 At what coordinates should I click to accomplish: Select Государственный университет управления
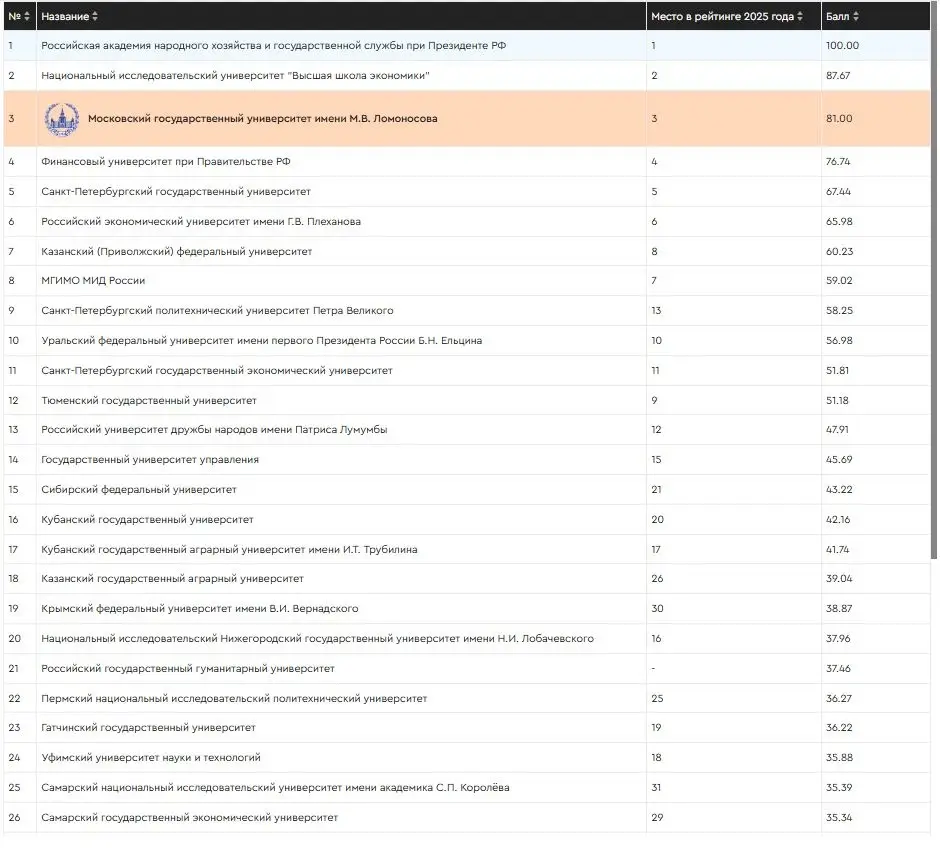click(x=150, y=460)
